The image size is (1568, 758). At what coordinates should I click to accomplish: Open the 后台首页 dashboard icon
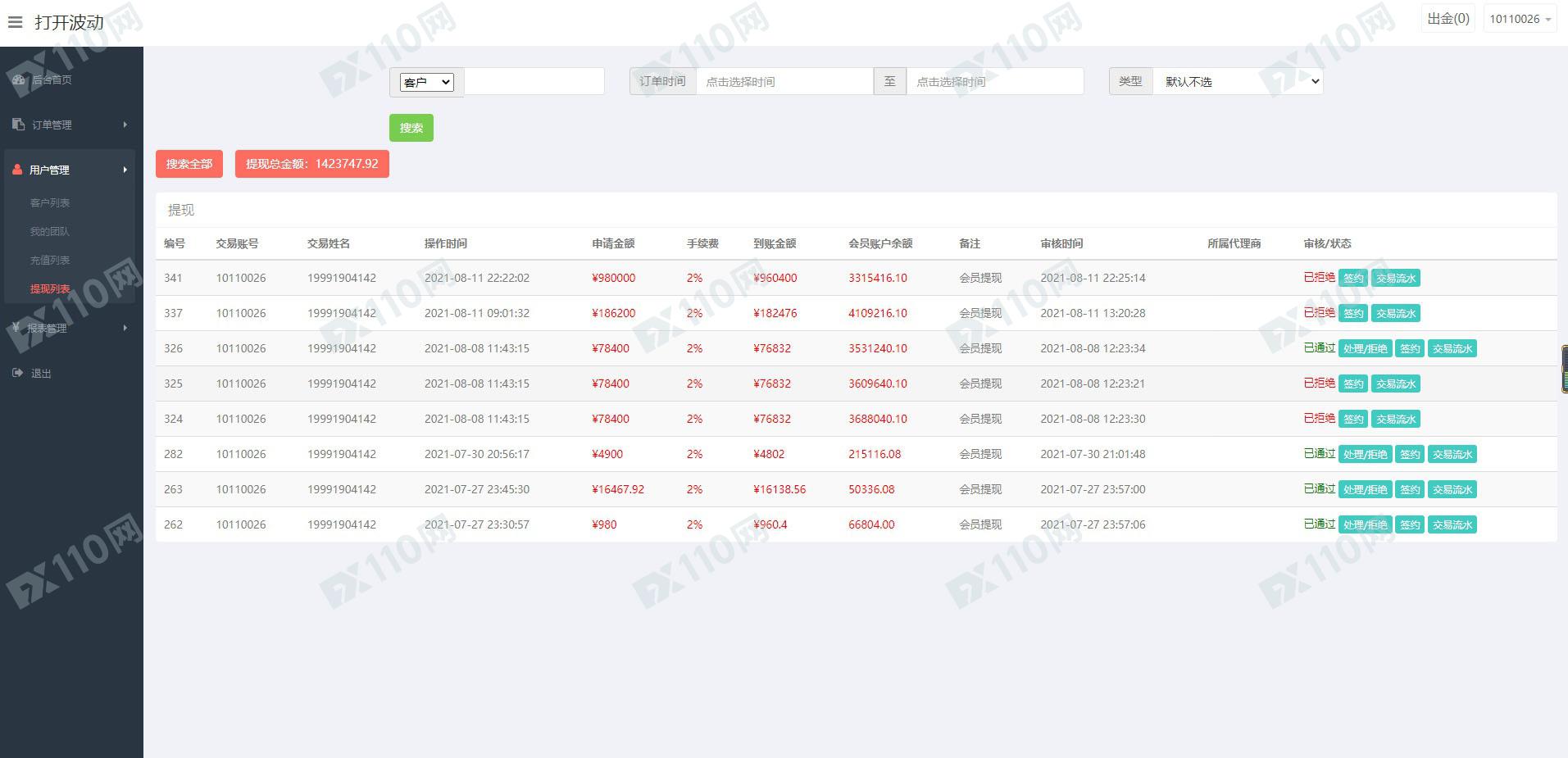19,79
